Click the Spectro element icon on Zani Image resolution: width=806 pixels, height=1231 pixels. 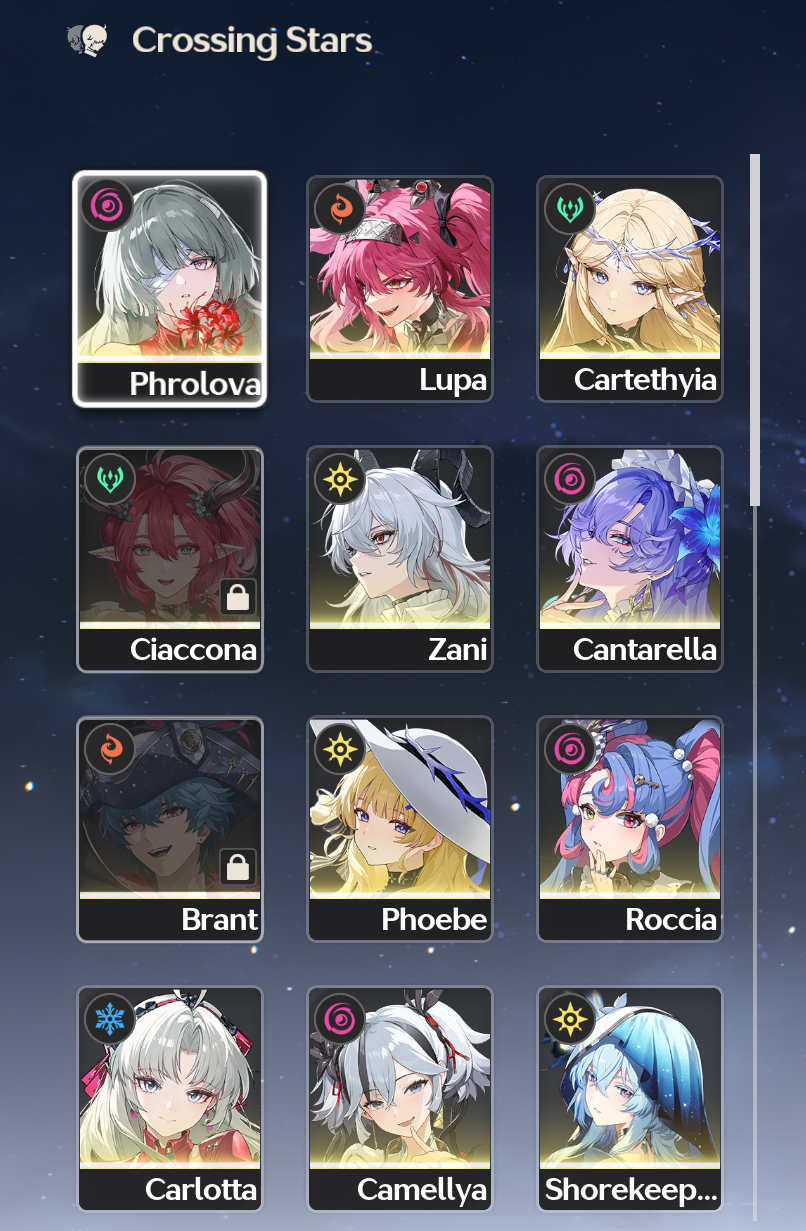tap(340, 478)
